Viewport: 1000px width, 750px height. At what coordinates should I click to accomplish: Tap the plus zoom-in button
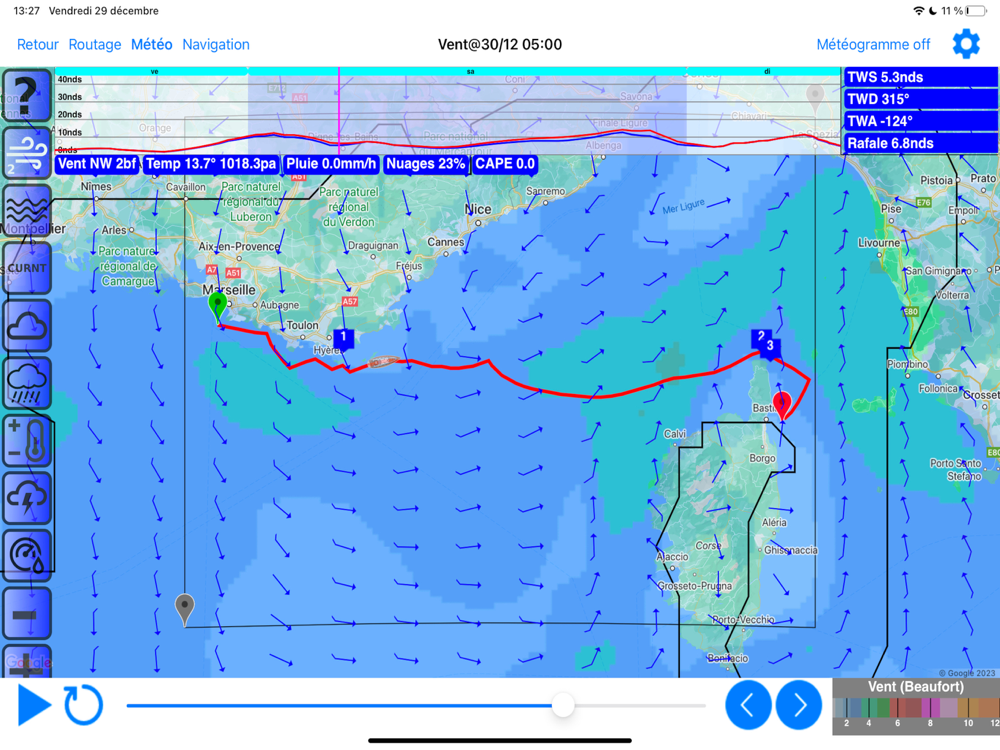coord(27,662)
